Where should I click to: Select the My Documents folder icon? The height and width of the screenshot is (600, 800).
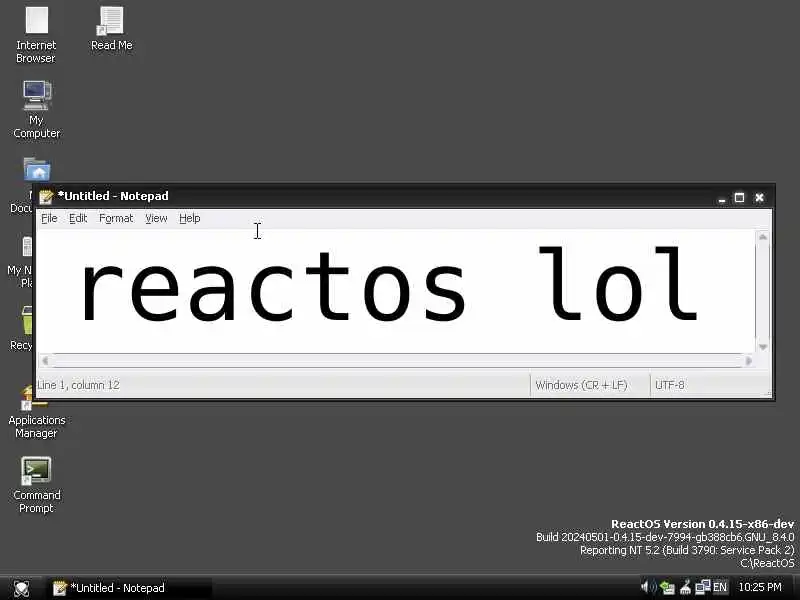pyautogui.click(x=37, y=170)
